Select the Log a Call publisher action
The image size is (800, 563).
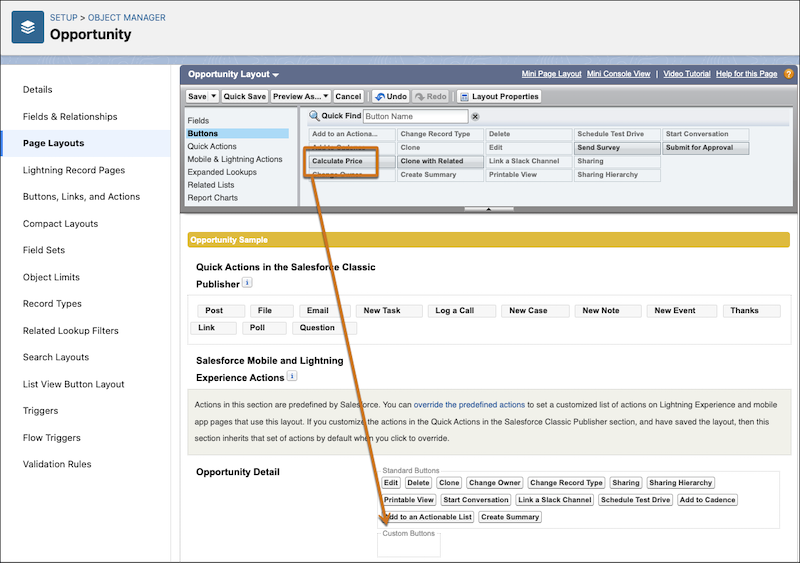(x=461, y=311)
